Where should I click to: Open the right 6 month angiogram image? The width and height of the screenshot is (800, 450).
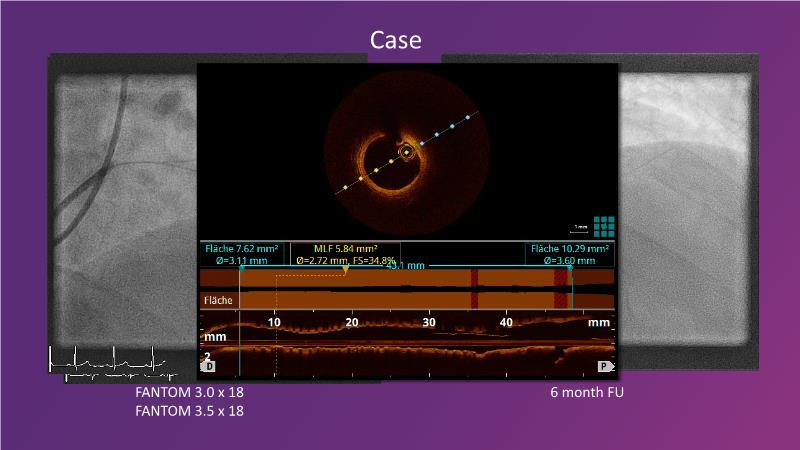pos(690,200)
